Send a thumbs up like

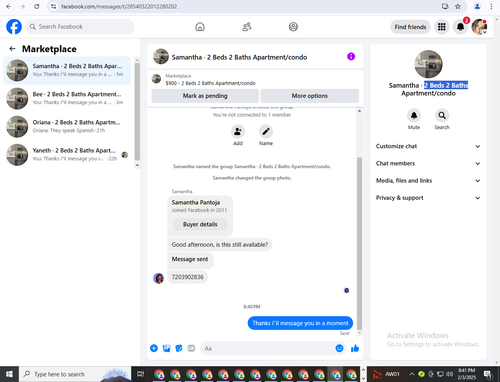tap(355, 348)
